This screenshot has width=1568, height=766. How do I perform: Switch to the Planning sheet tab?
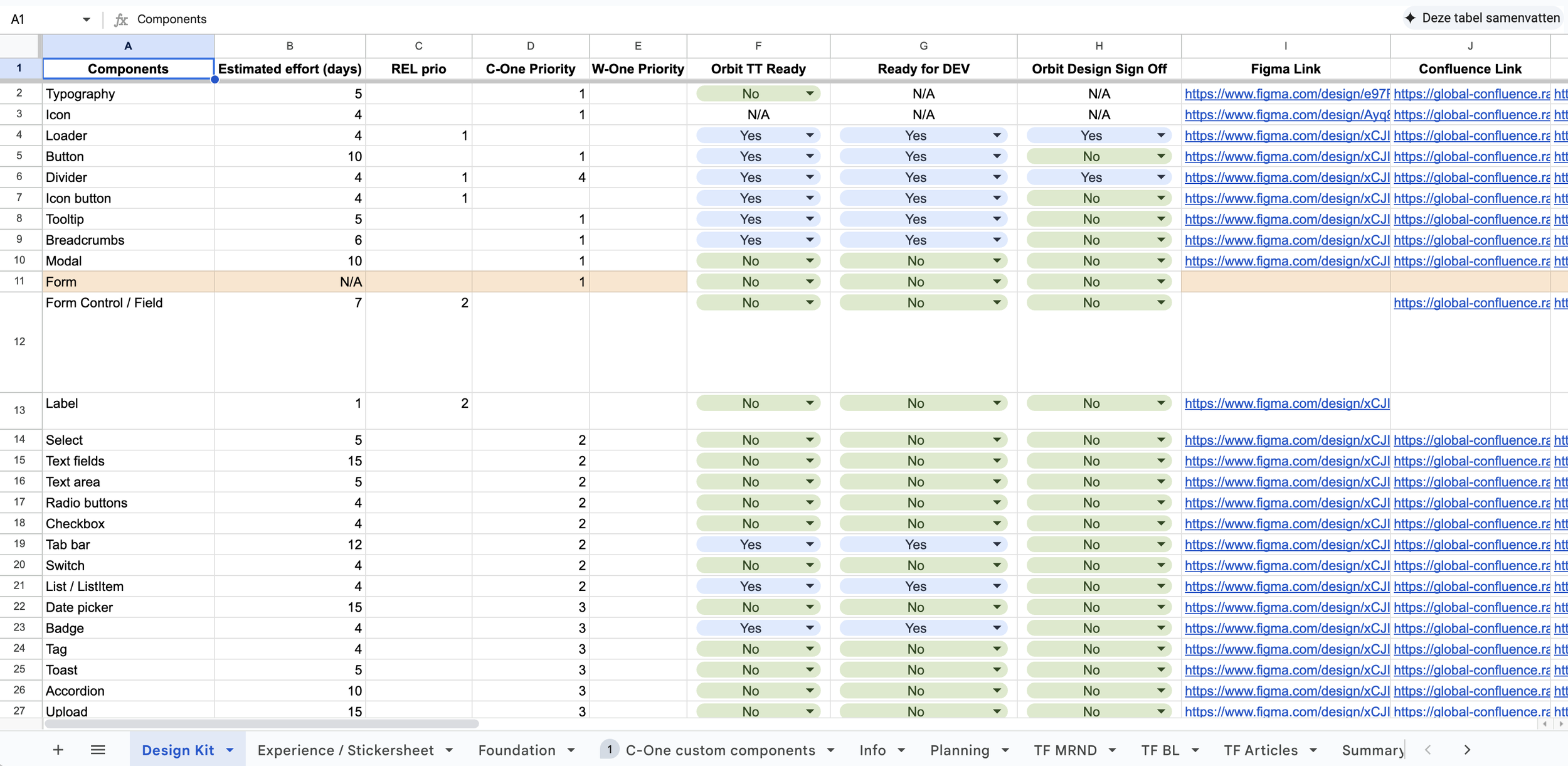point(959,750)
